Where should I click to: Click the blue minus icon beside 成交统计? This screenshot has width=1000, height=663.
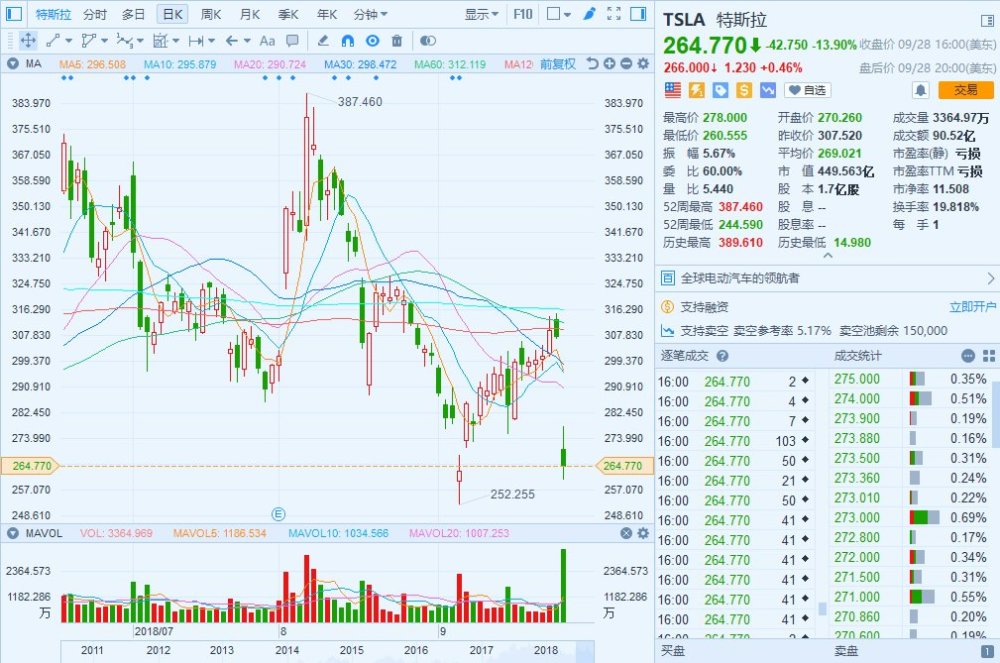968,356
